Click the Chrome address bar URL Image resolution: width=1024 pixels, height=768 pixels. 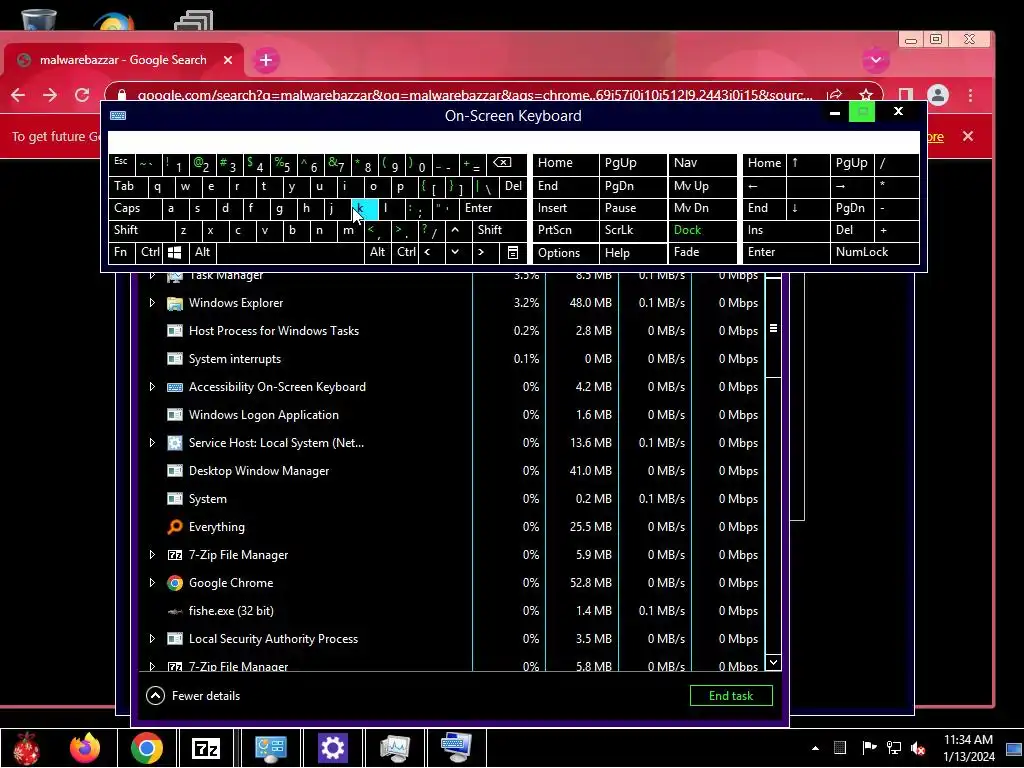point(475,95)
